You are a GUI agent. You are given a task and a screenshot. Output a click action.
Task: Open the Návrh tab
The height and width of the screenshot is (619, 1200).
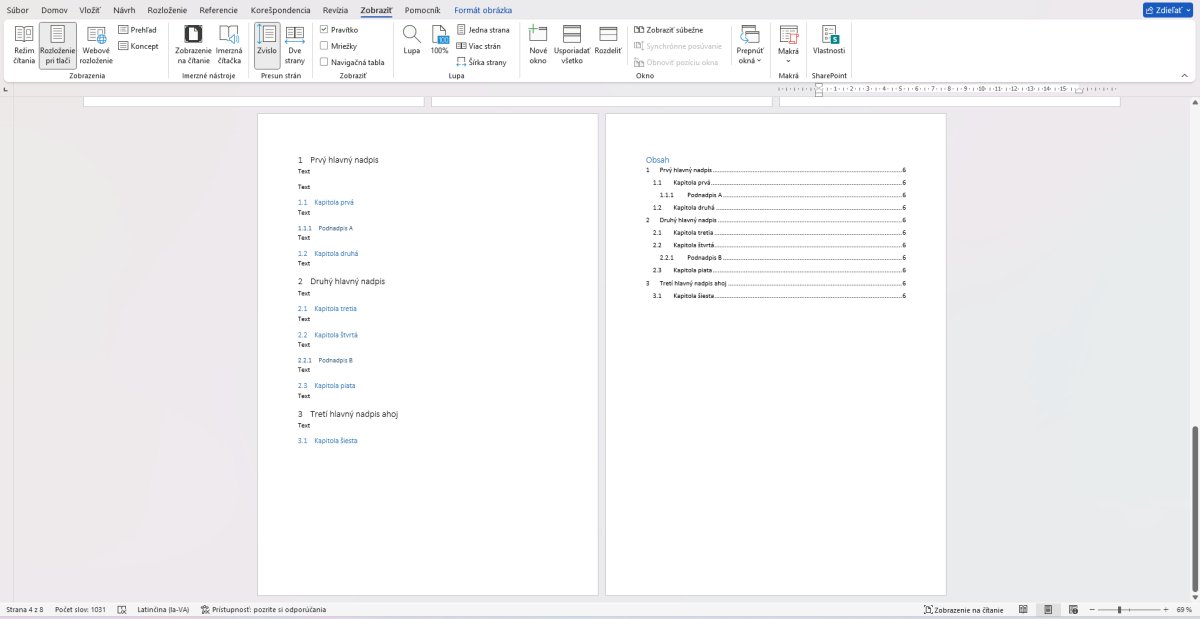point(124,9)
